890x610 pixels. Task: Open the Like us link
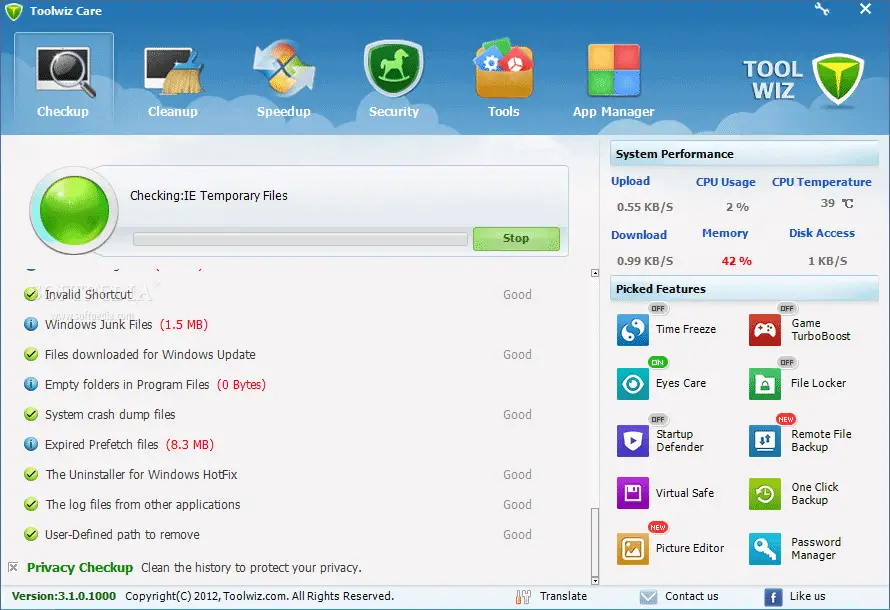807,596
